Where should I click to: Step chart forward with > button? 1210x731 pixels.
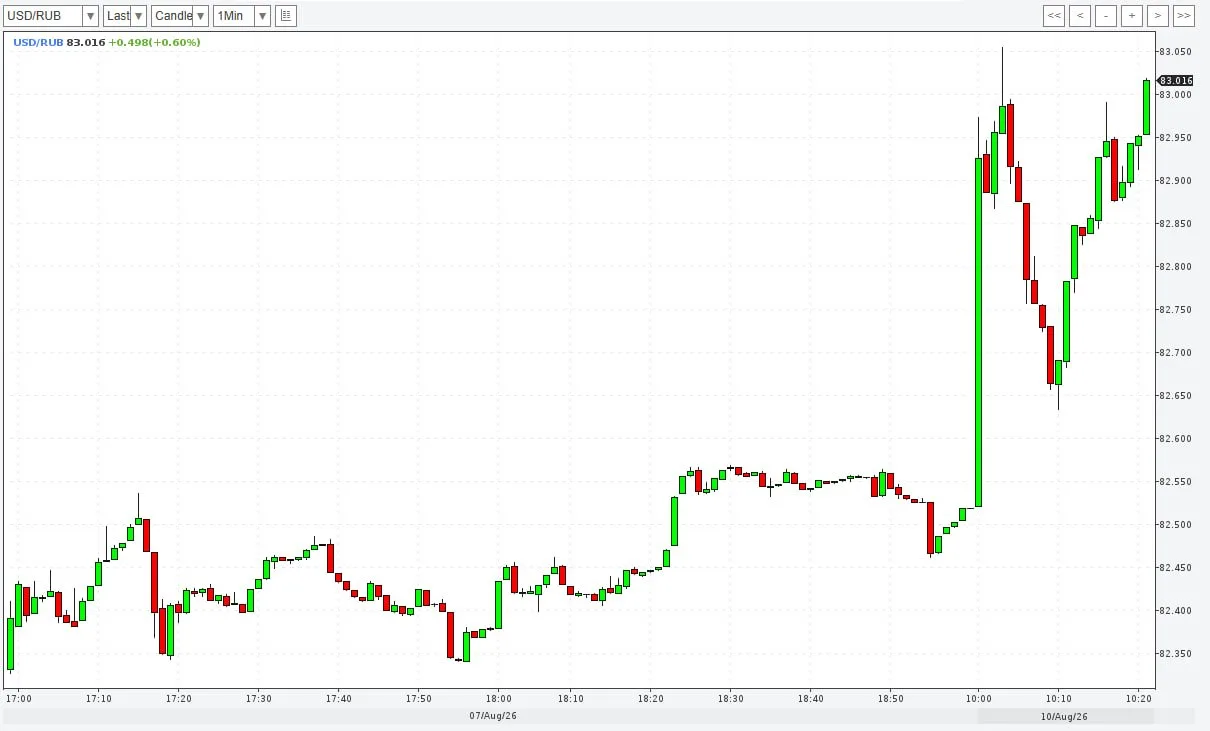[1158, 16]
